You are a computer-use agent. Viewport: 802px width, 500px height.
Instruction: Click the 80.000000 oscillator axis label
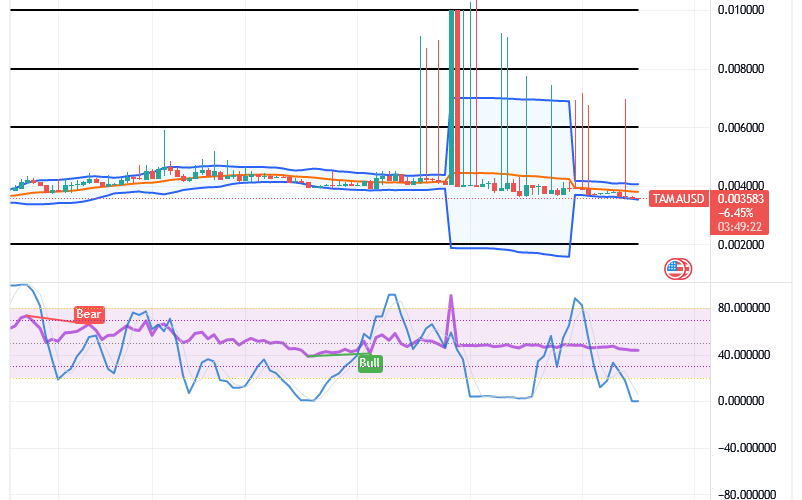[x=743, y=308]
